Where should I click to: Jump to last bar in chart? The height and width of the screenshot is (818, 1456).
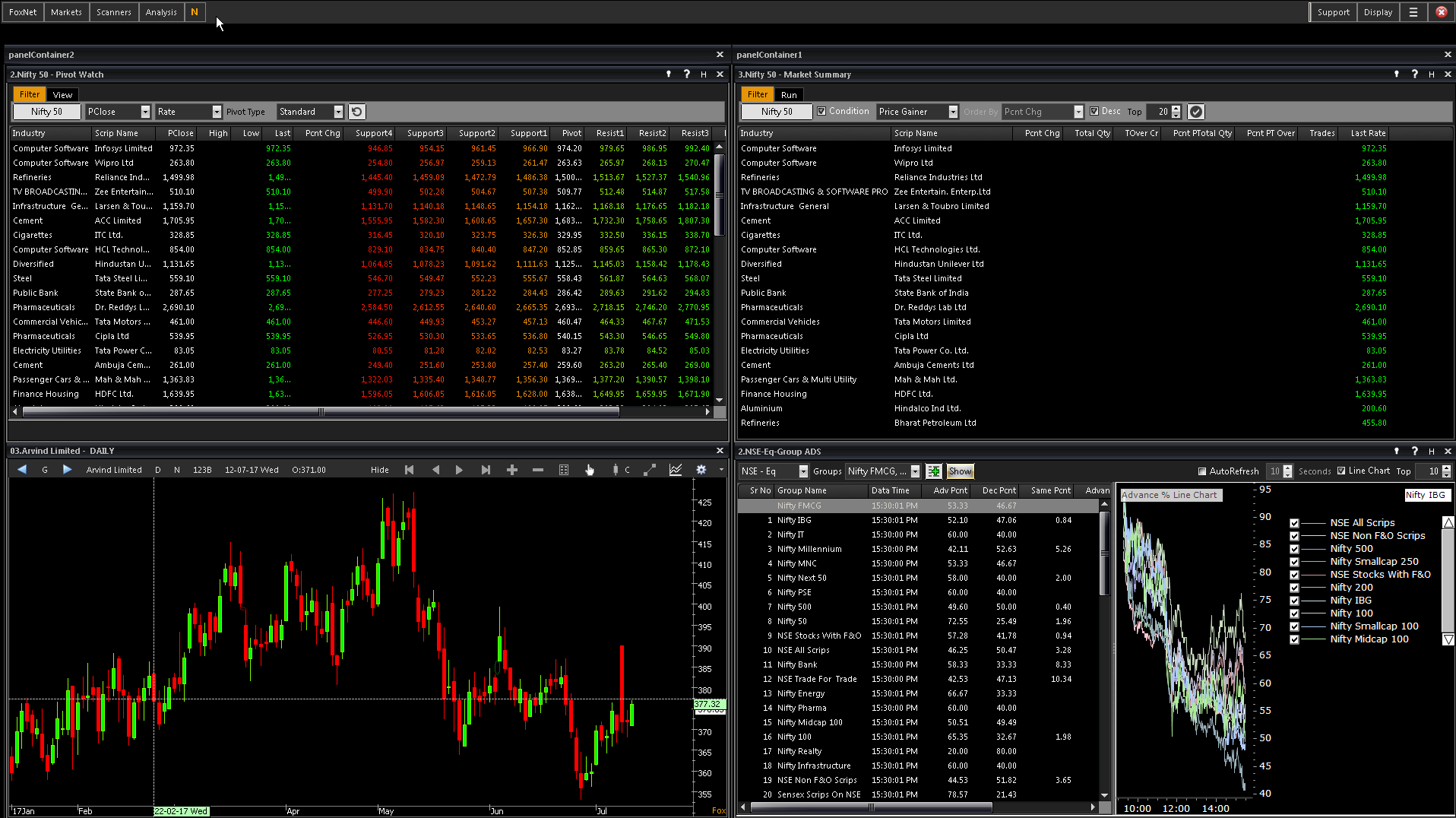[x=486, y=470]
